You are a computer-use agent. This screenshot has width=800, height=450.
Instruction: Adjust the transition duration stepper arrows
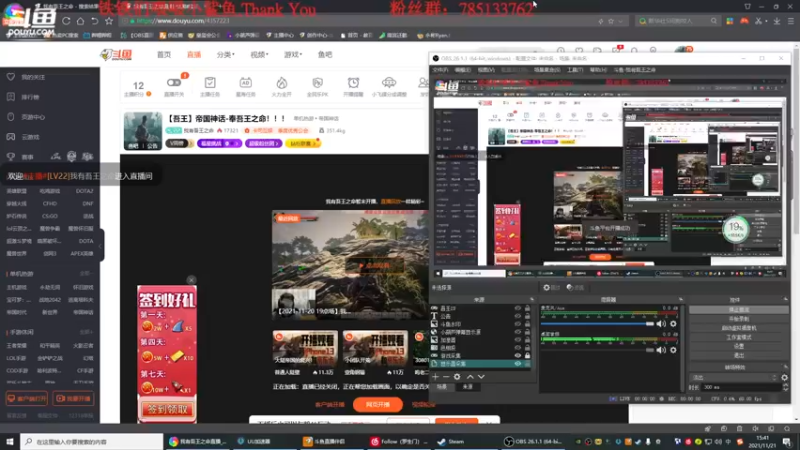click(785, 387)
